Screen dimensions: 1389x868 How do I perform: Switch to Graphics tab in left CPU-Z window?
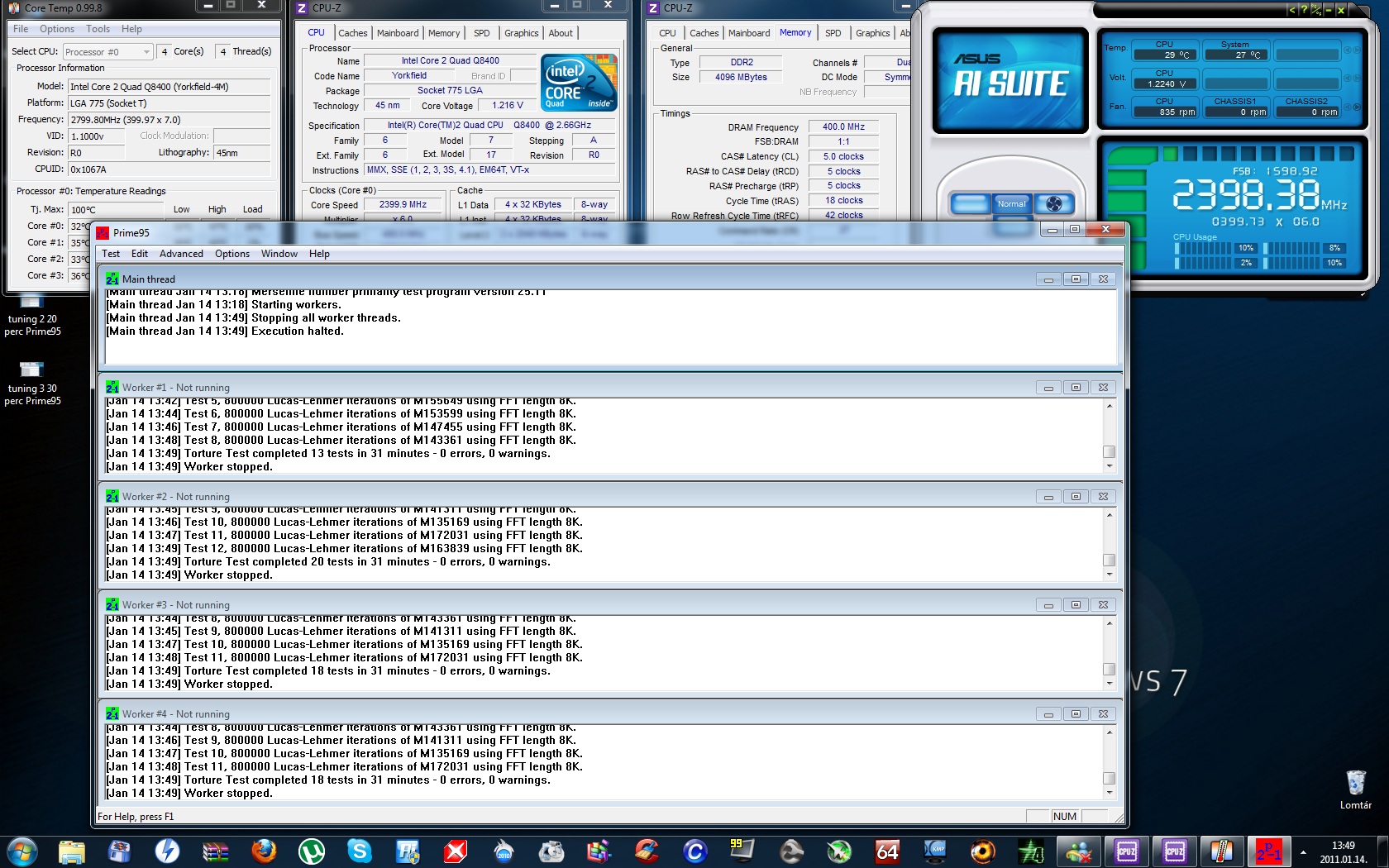522,33
